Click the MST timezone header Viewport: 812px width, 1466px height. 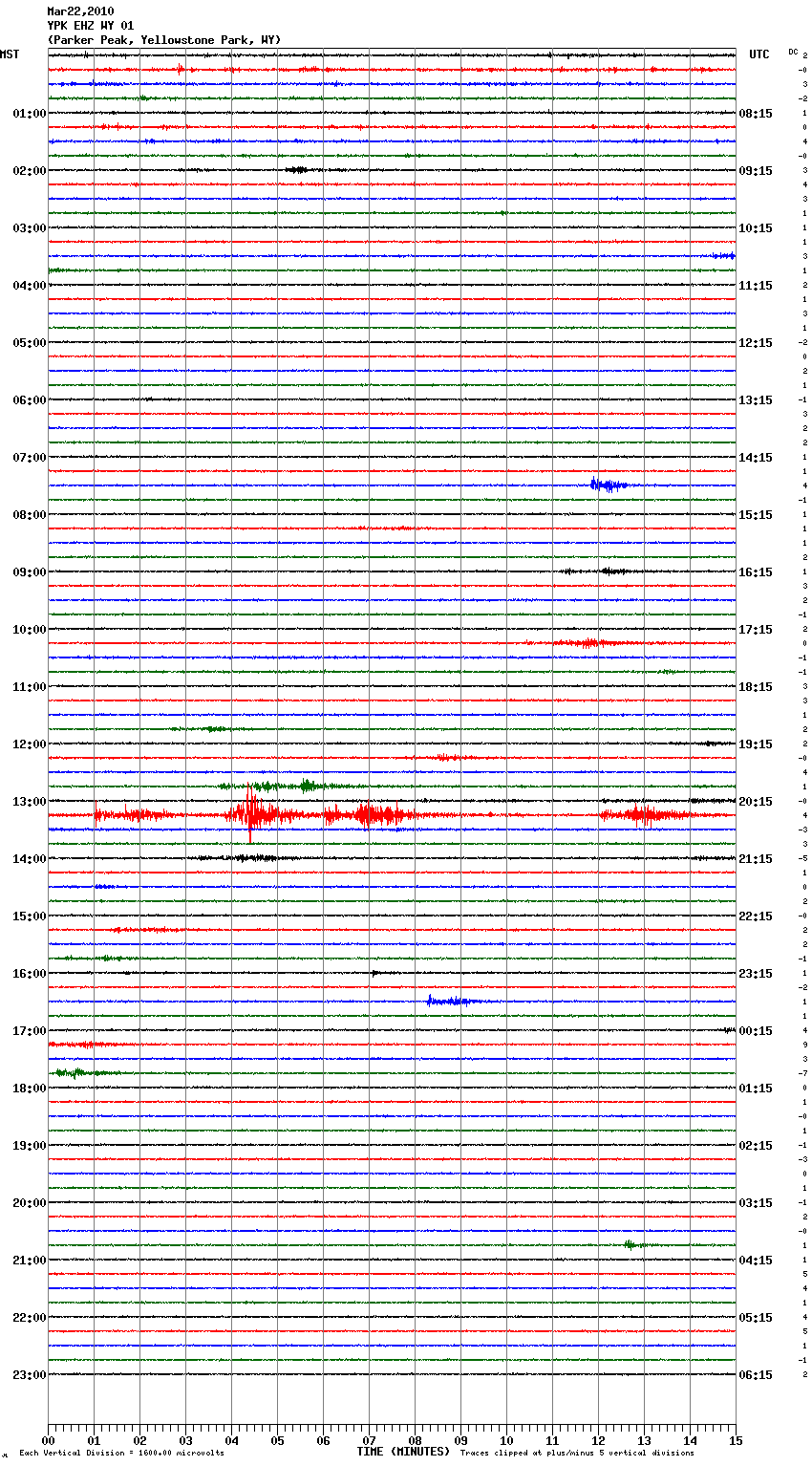click(10, 54)
